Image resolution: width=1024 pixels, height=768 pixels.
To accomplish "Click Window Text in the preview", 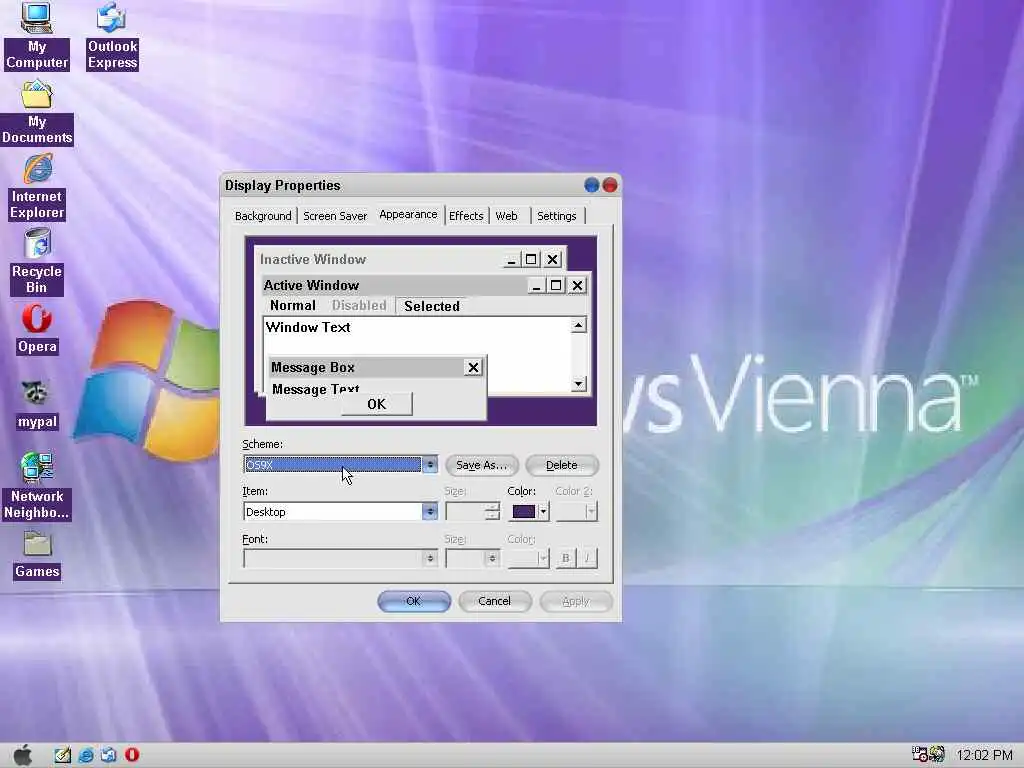I will click(308, 327).
